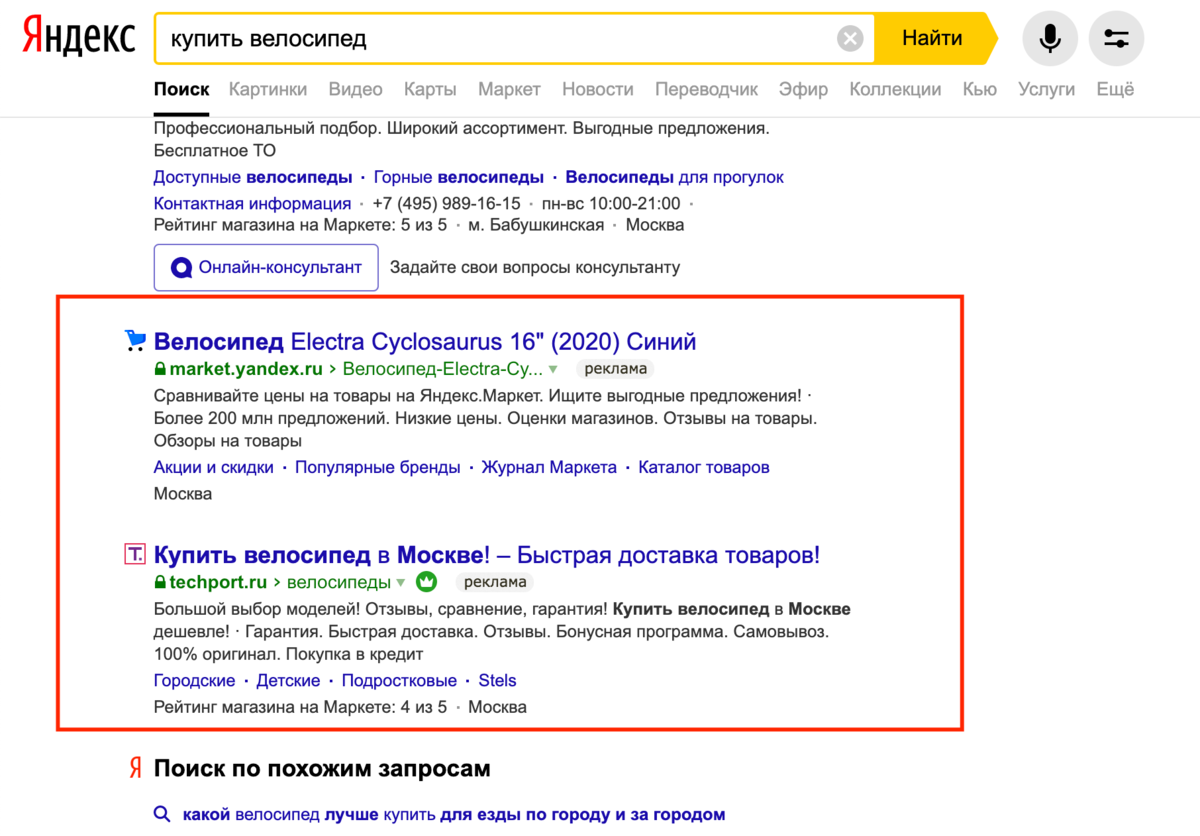Open the Ещё menu

click(x=1115, y=89)
